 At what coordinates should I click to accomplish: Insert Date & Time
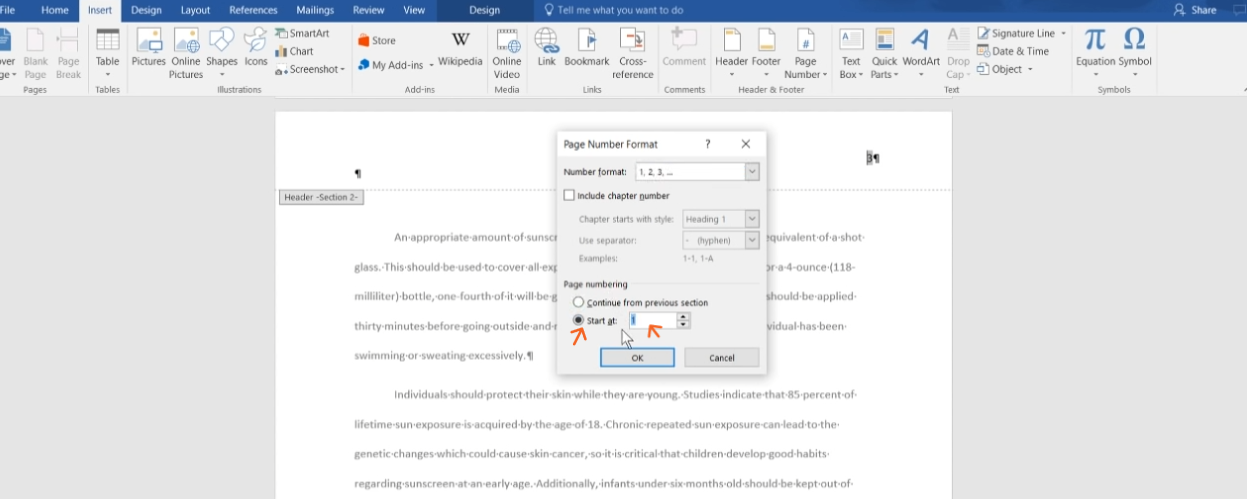[1013, 51]
